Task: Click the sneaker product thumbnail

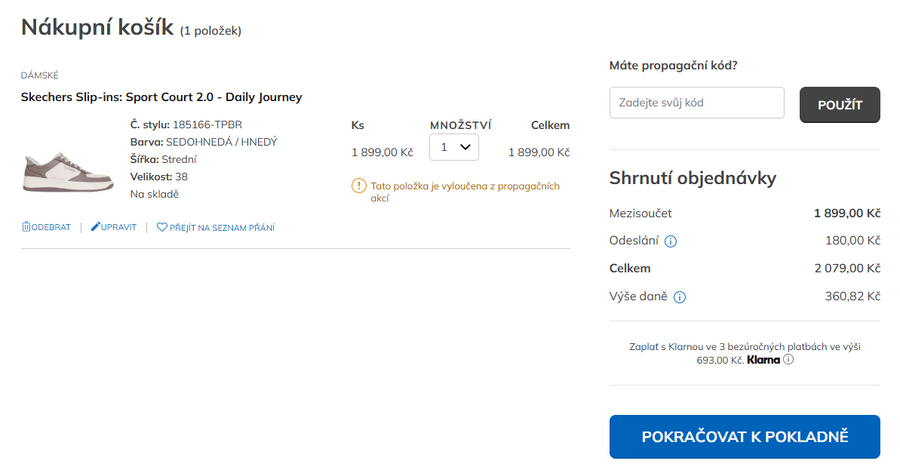Action: 68,170
